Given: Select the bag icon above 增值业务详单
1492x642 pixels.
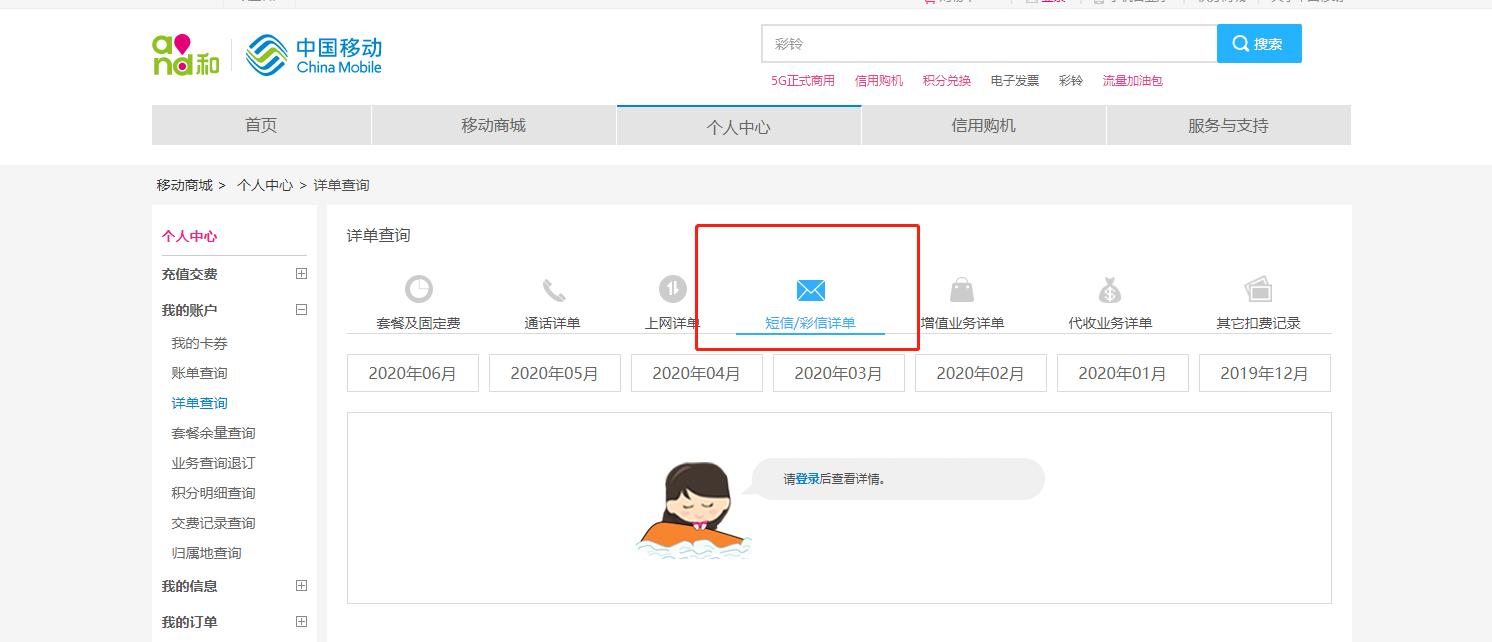Looking at the screenshot, I should coord(963,289).
